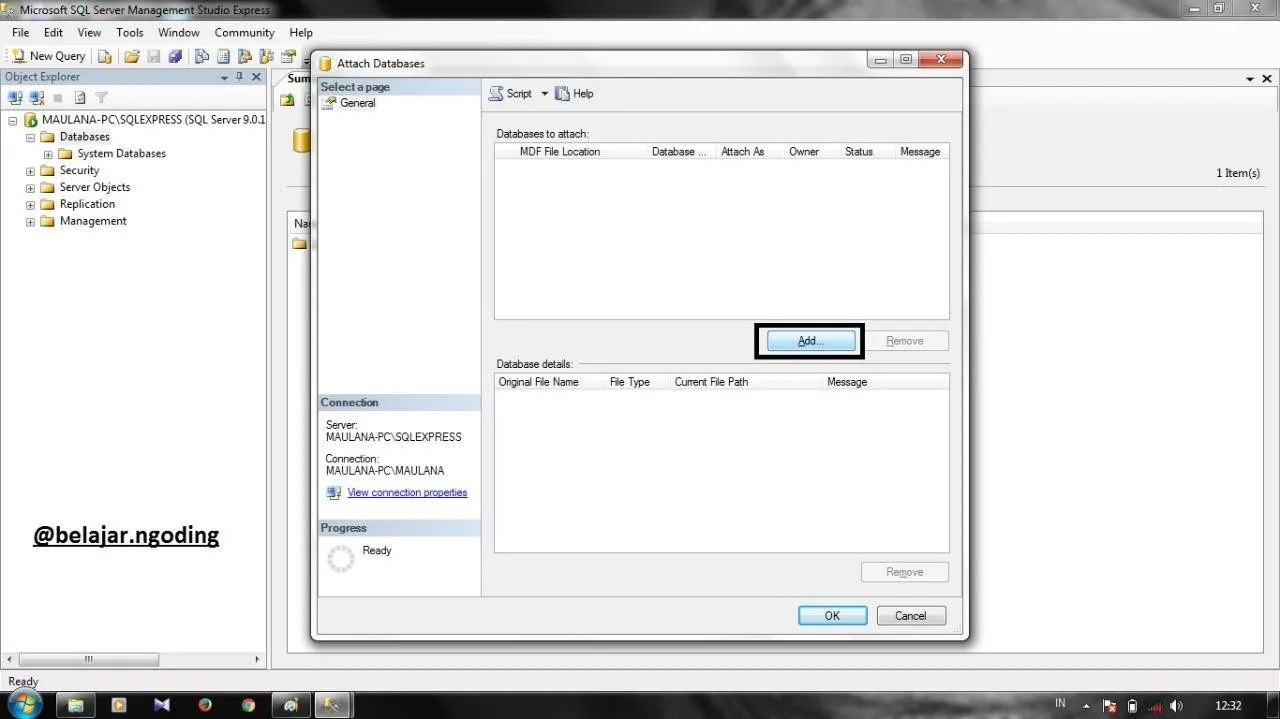Viewport: 1280px width, 719px height.
Task: Click the Summary toolbar icon
Action: [x=223, y=56]
